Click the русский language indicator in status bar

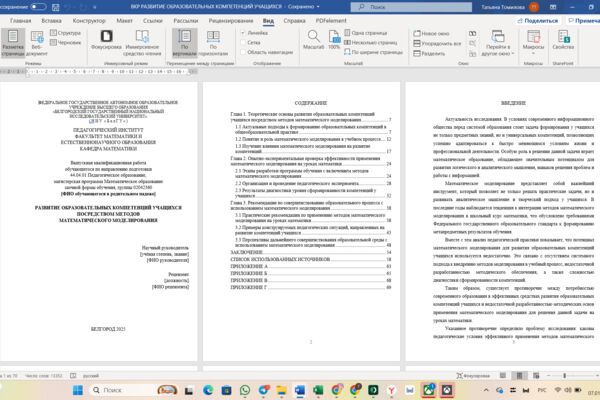point(91,376)
